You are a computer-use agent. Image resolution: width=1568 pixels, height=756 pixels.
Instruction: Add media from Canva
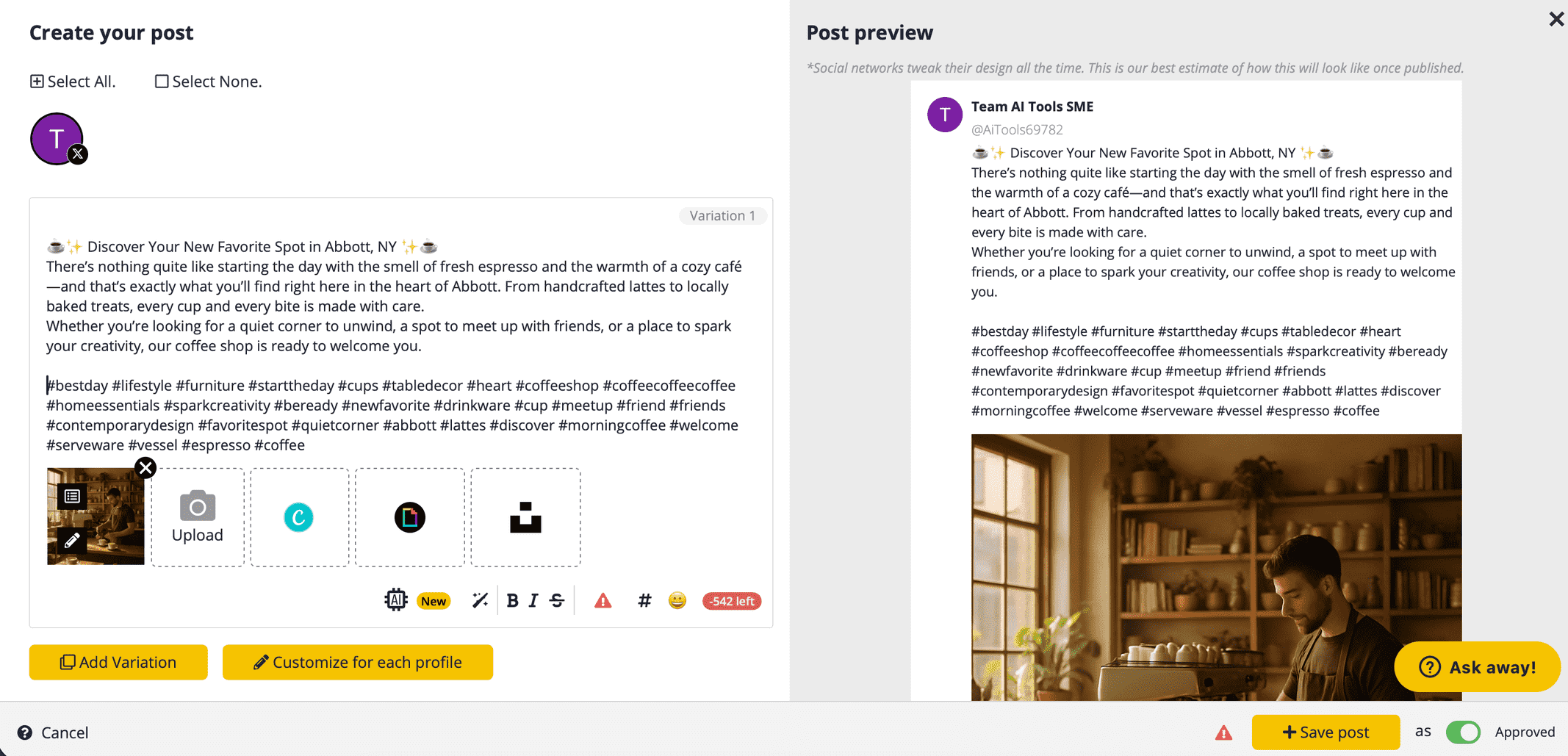[x=299, y=517]
